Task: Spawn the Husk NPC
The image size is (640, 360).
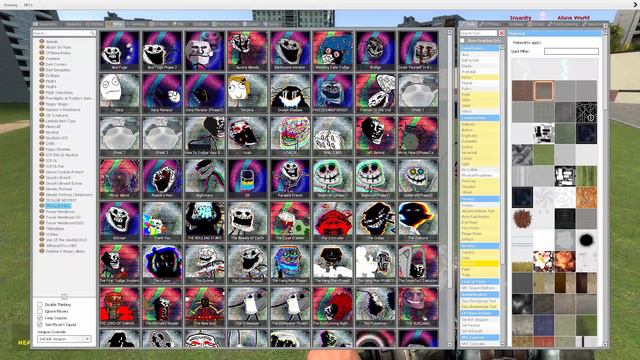Action: click(x=247, y=136)
